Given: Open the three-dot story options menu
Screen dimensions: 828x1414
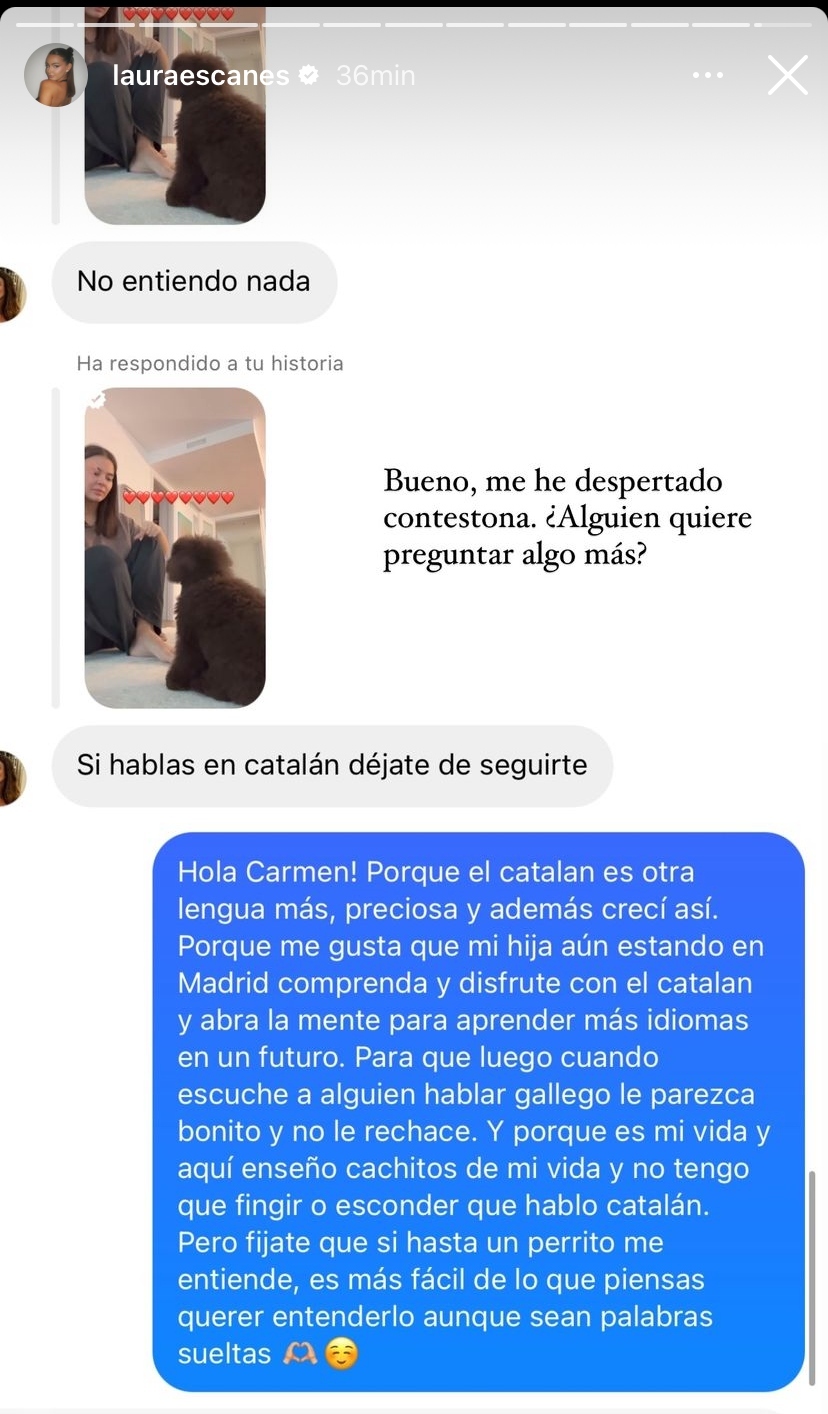Looking at the screenshot, I should 708,75.
